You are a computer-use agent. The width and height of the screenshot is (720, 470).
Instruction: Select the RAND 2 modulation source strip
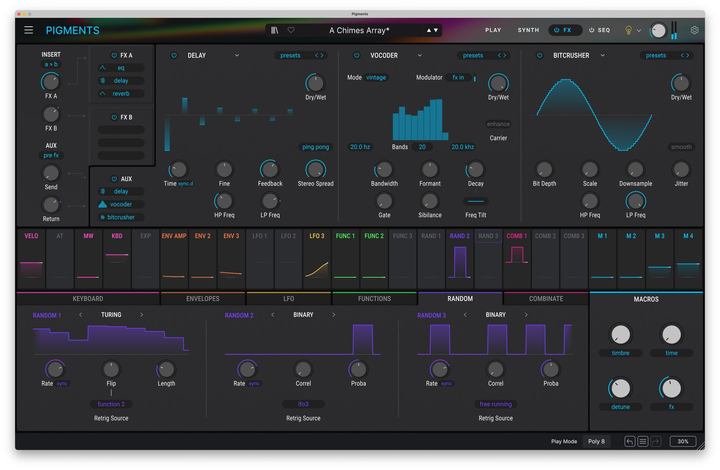[460, 259]
